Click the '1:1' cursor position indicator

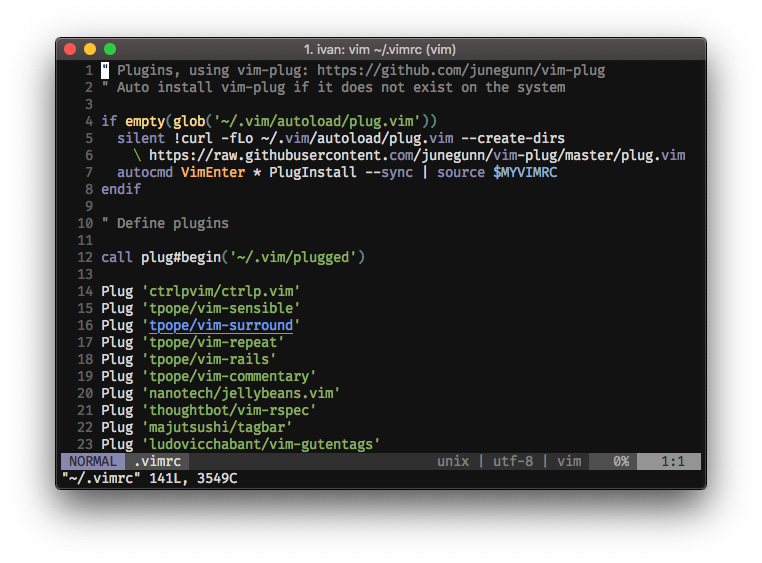(673, 461)
